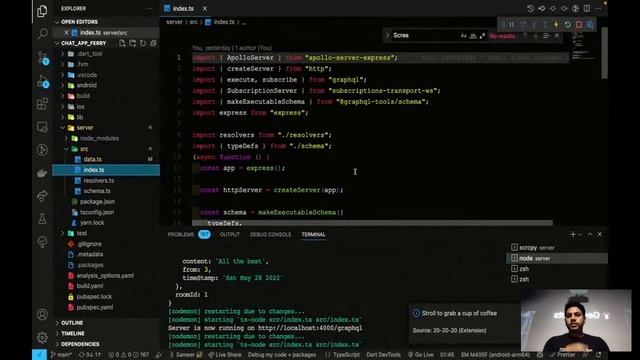
Task: Select the node server terminal
Action: (x=557, y=258)
